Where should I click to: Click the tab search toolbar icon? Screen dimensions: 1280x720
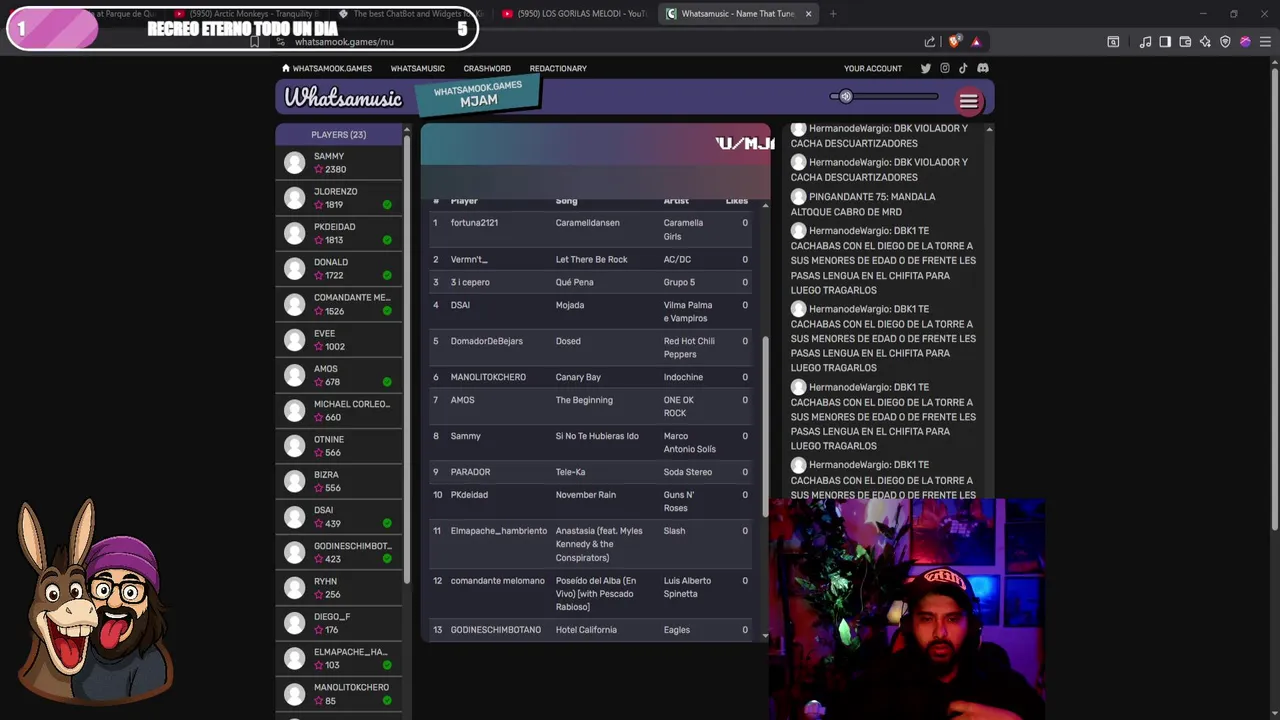[1113, 42]
